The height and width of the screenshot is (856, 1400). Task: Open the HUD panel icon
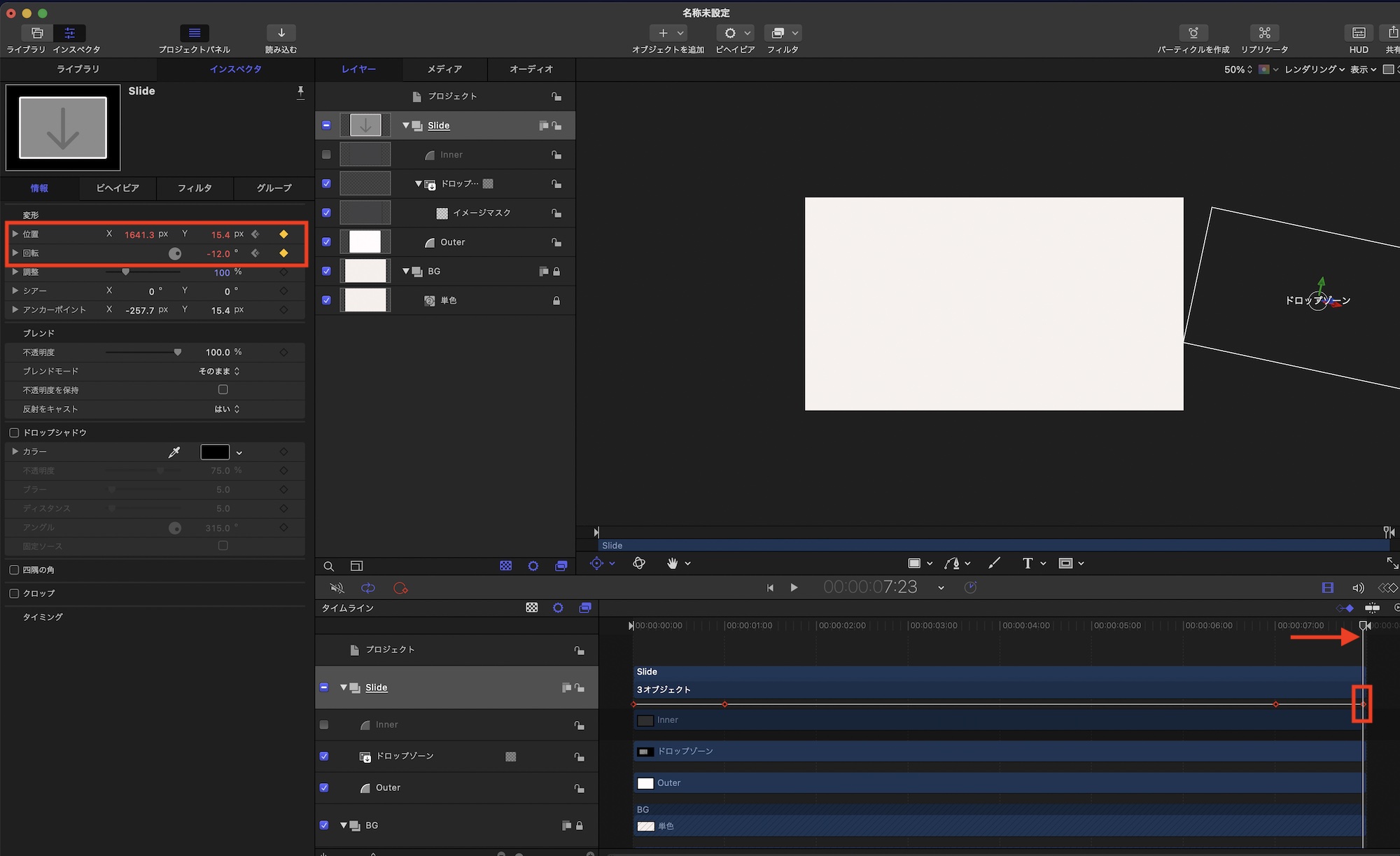1358,33
